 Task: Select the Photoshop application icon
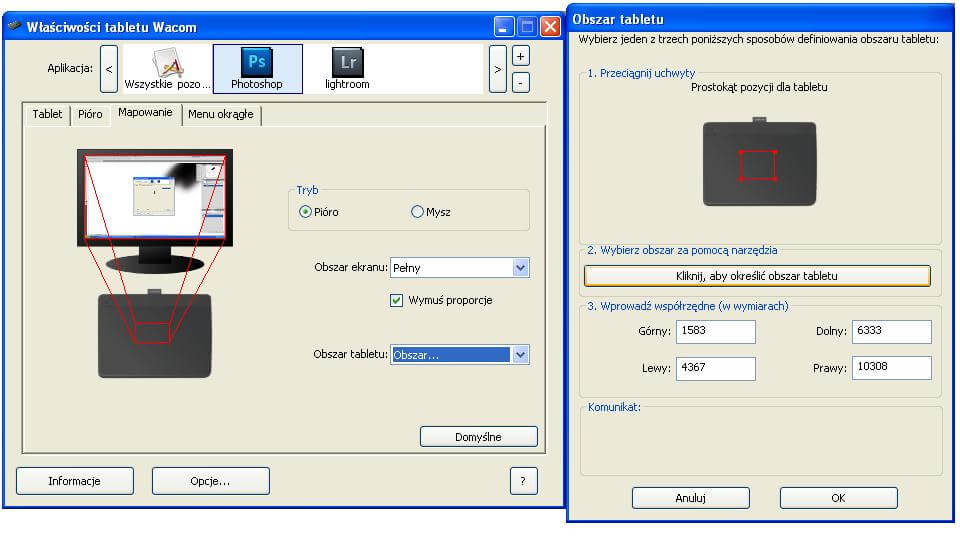point(257,69)
